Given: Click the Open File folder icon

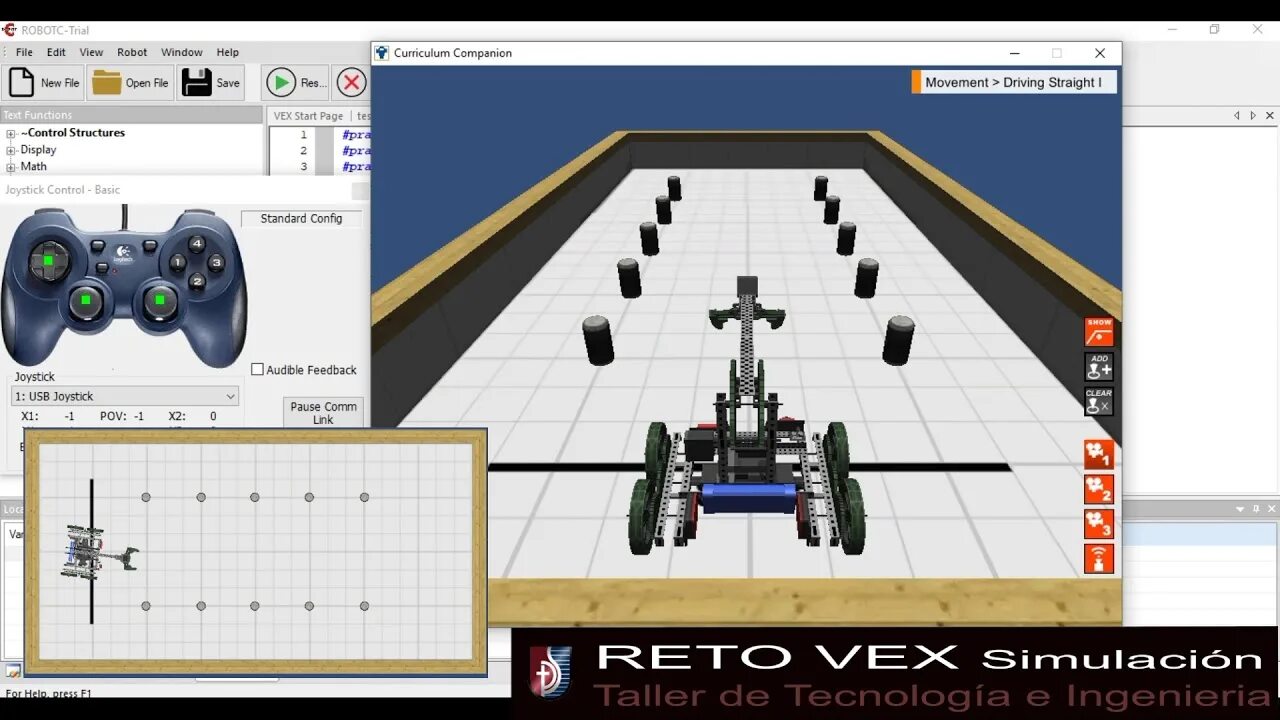Looking at the screenshot, I should click(106, 82).
